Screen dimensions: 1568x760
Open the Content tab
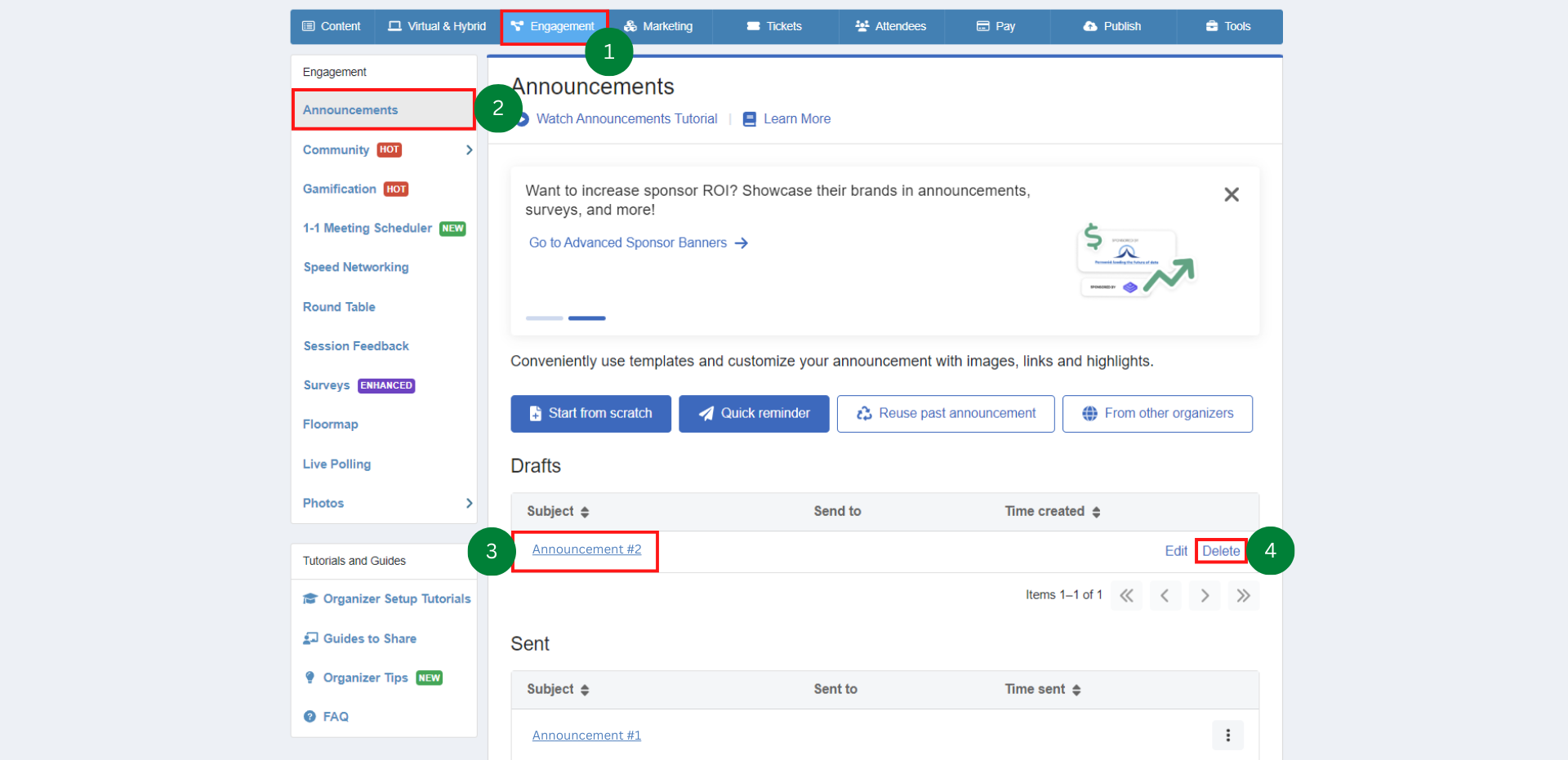coord(332,26)
